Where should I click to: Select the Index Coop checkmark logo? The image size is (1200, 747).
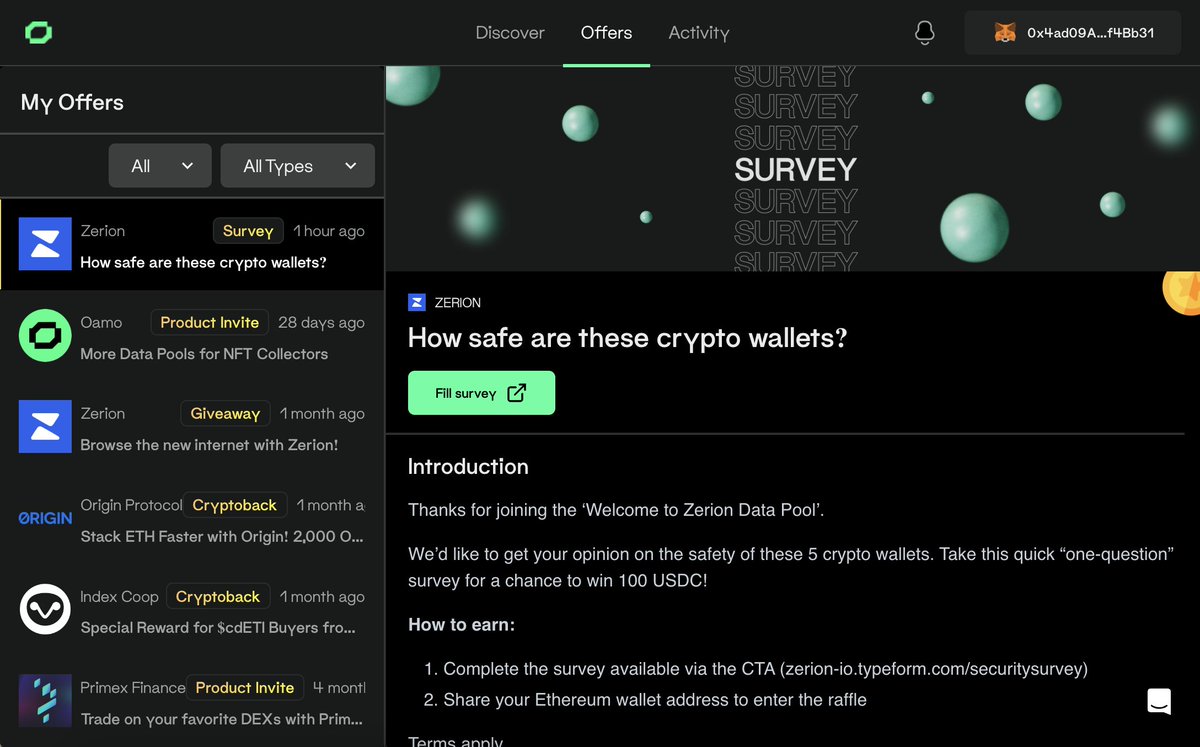click(x=44, y=609)
